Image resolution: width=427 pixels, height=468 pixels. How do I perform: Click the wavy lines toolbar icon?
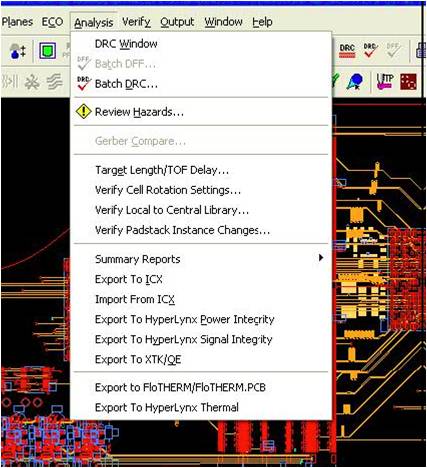tap(55, 81)
